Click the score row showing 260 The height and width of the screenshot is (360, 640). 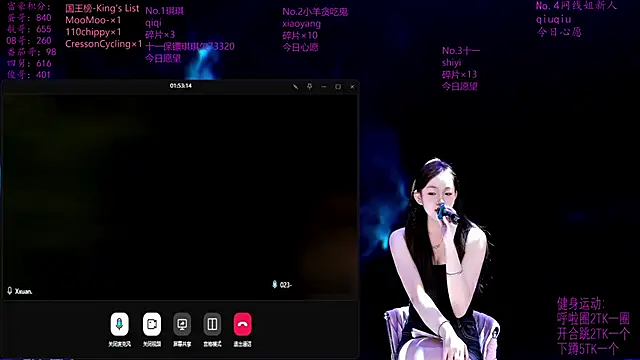(29, 41)
